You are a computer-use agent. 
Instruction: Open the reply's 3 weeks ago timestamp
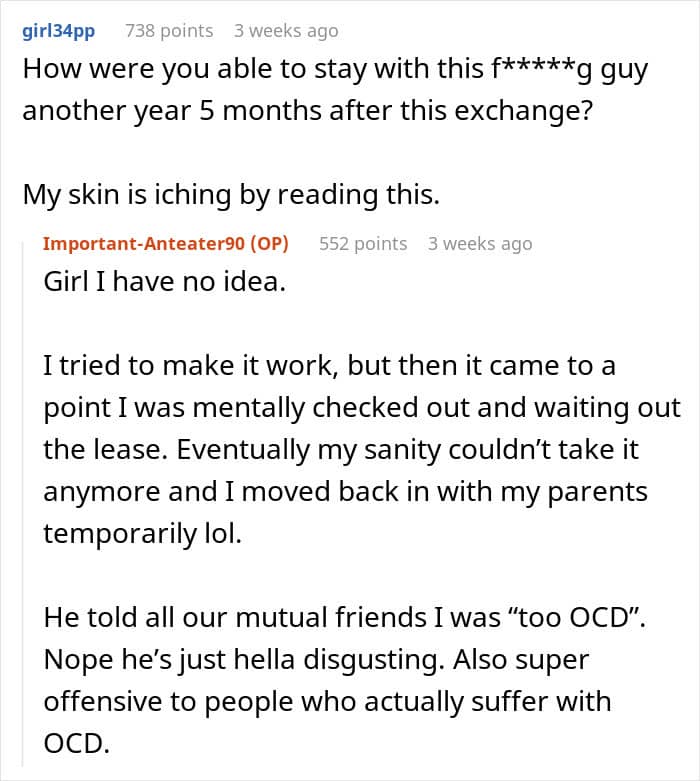click(480, 244)
